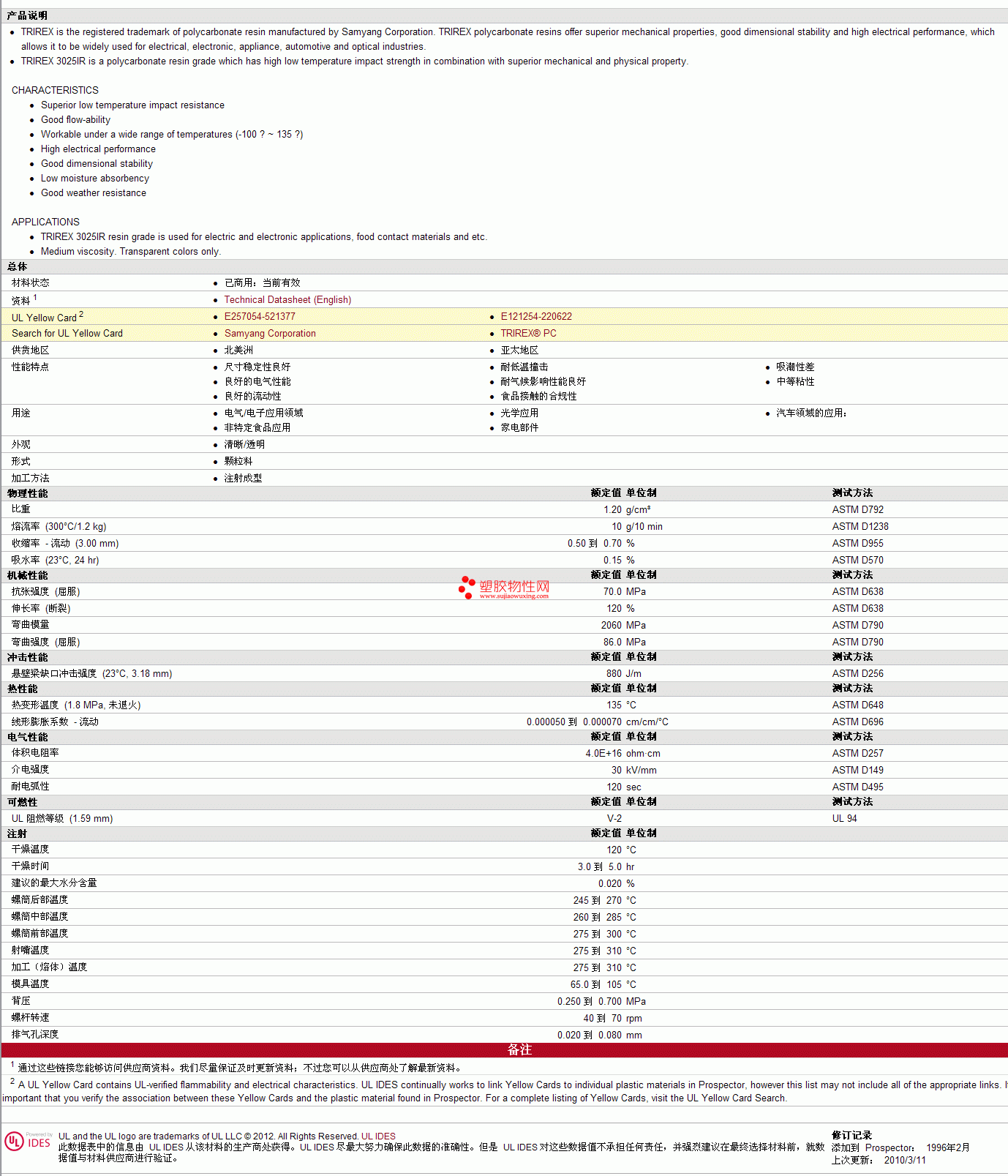This screenshot has width=1008, height=1176.
Task: Click the ASTM D696 test method cell
Action: tap(857, 722)
